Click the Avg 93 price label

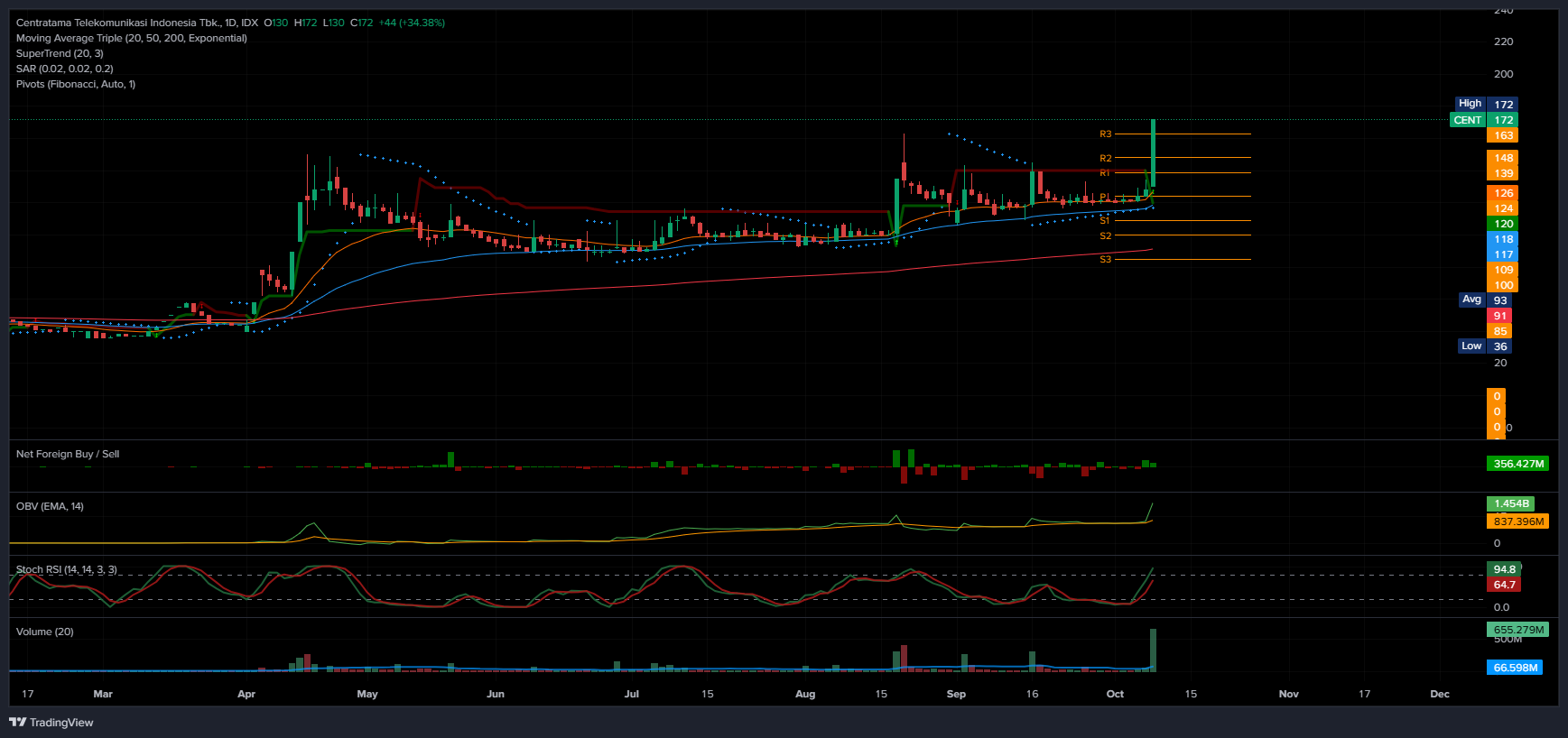1485,300
